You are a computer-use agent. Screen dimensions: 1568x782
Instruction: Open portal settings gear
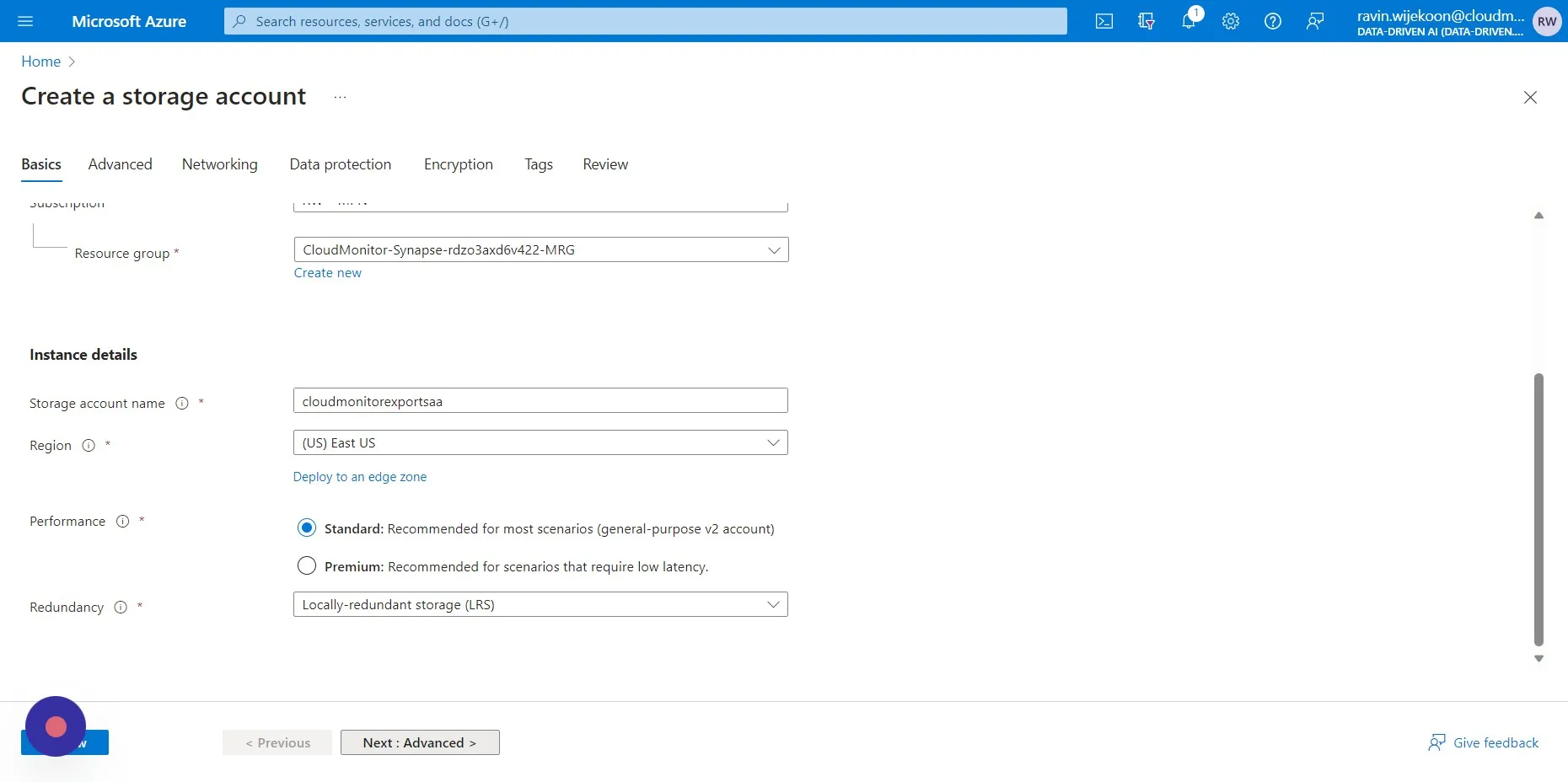coord(1231,21)
